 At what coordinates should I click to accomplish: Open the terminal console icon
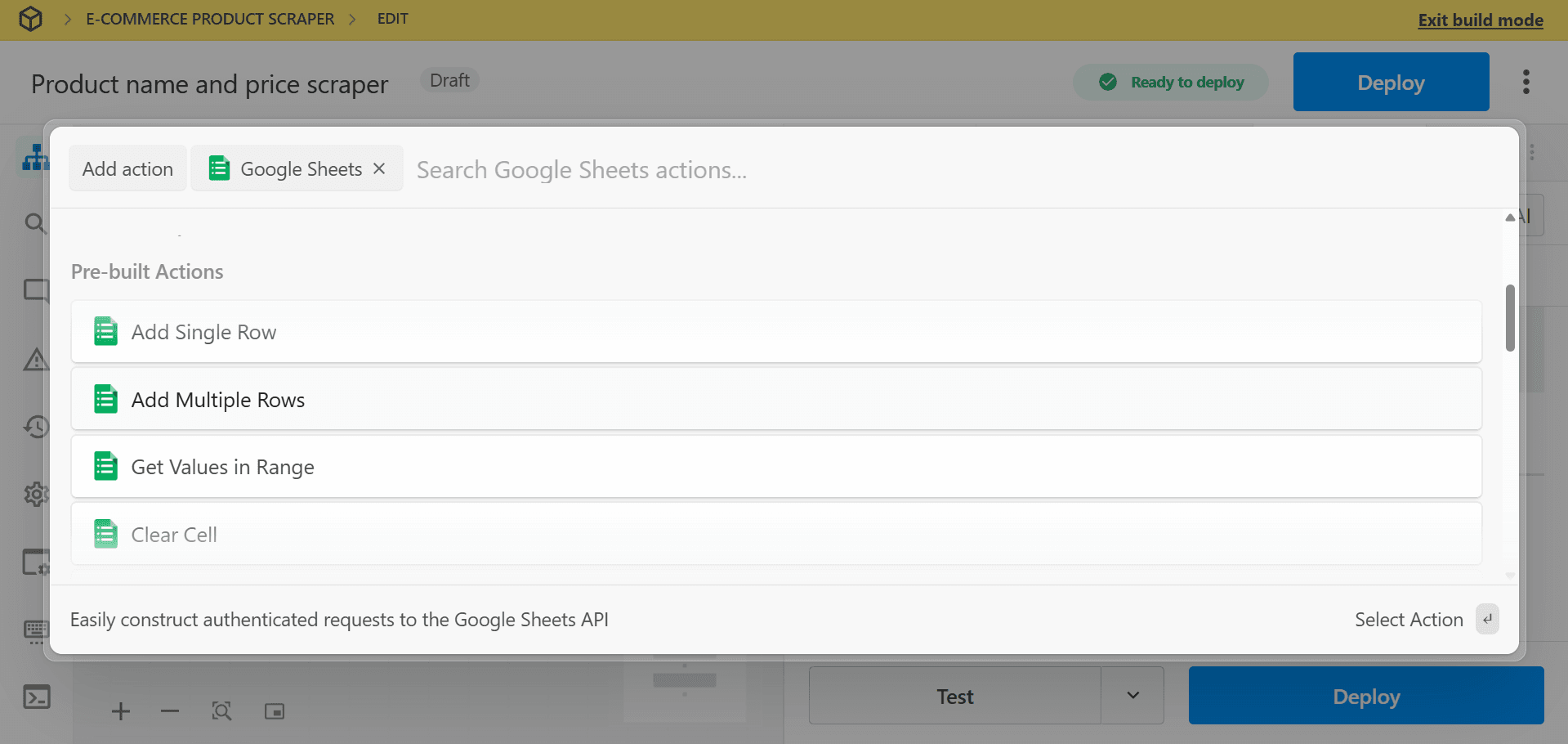[37, 697]
